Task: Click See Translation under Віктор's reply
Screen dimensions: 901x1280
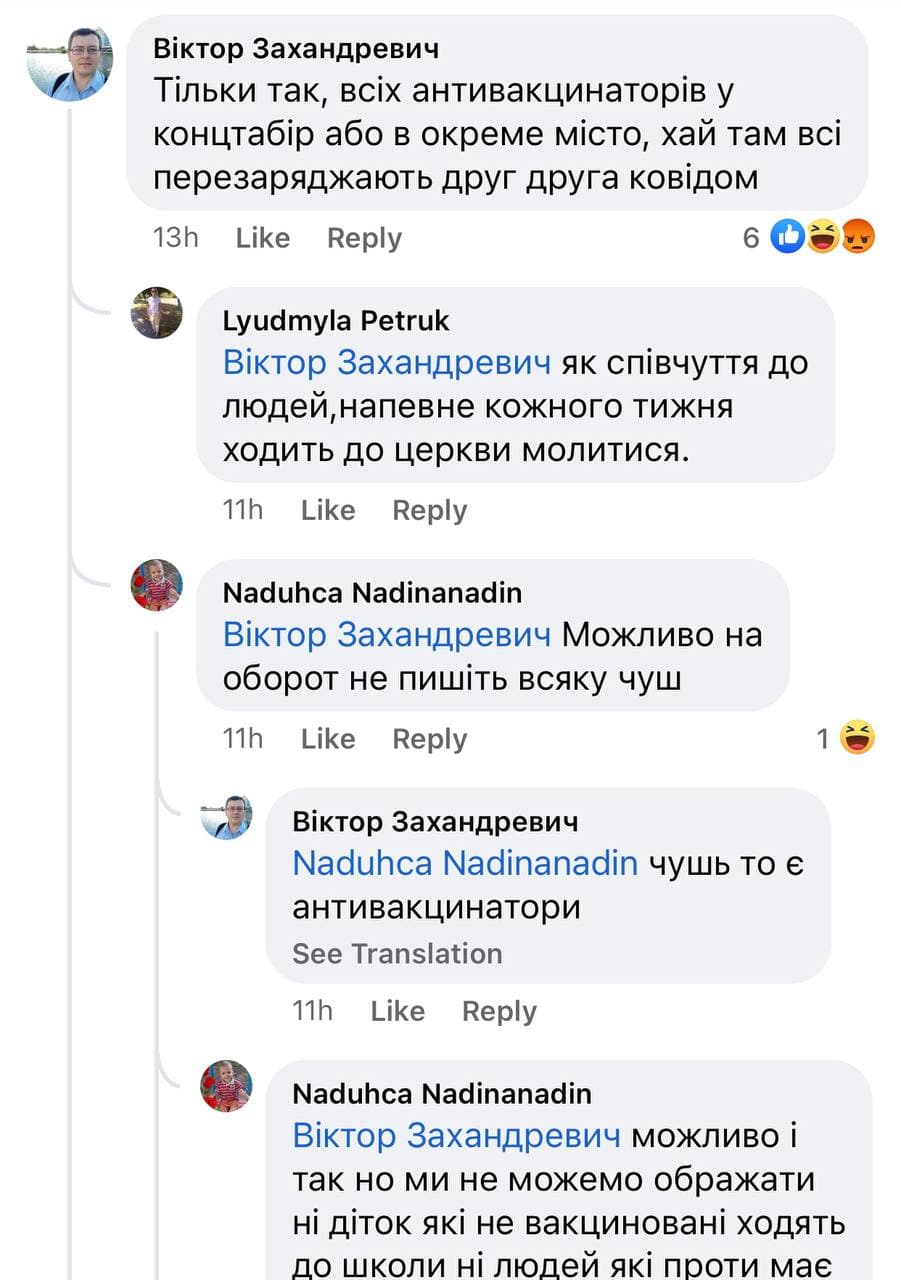Action: (x=397, y=953)
